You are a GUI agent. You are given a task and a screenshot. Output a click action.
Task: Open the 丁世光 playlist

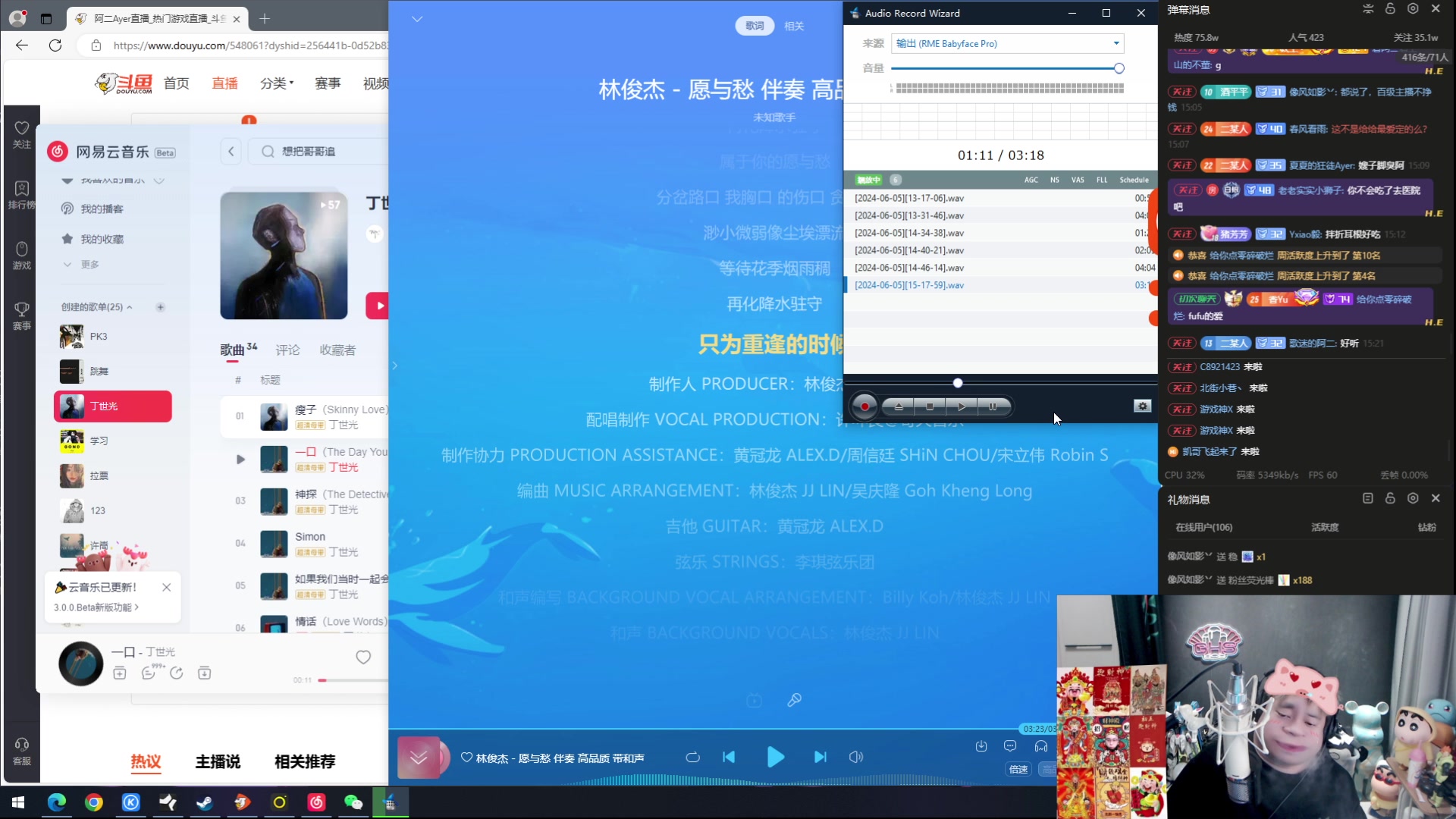point(113,406)
